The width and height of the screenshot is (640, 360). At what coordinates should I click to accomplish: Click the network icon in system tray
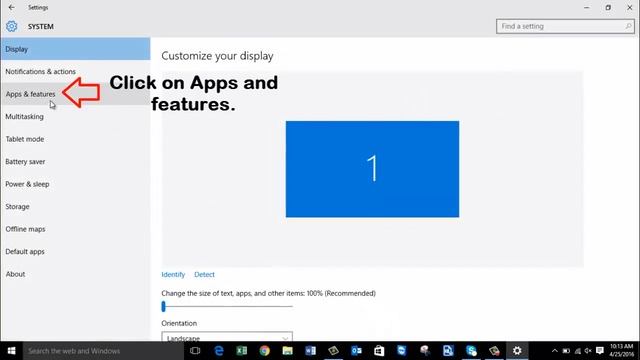tap(578, 351)
